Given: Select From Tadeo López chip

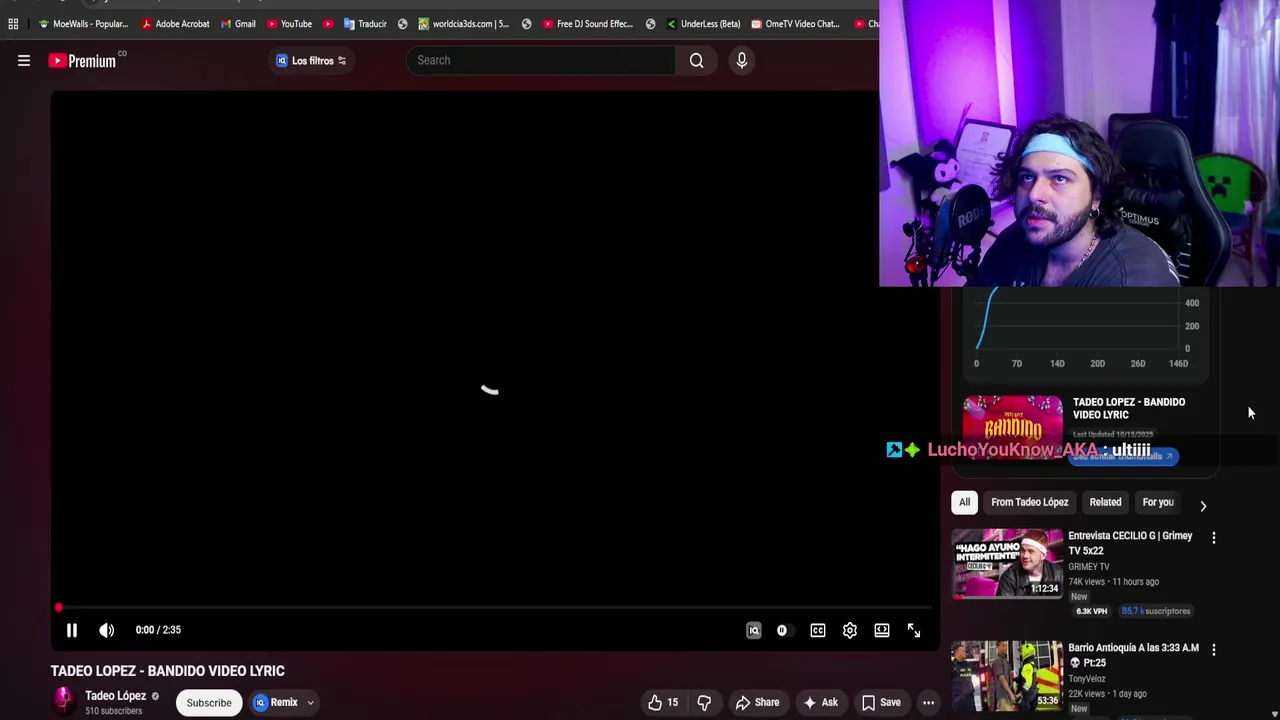Looking at the screenshot, I should pyautogui.click(x=1029, y=502).
